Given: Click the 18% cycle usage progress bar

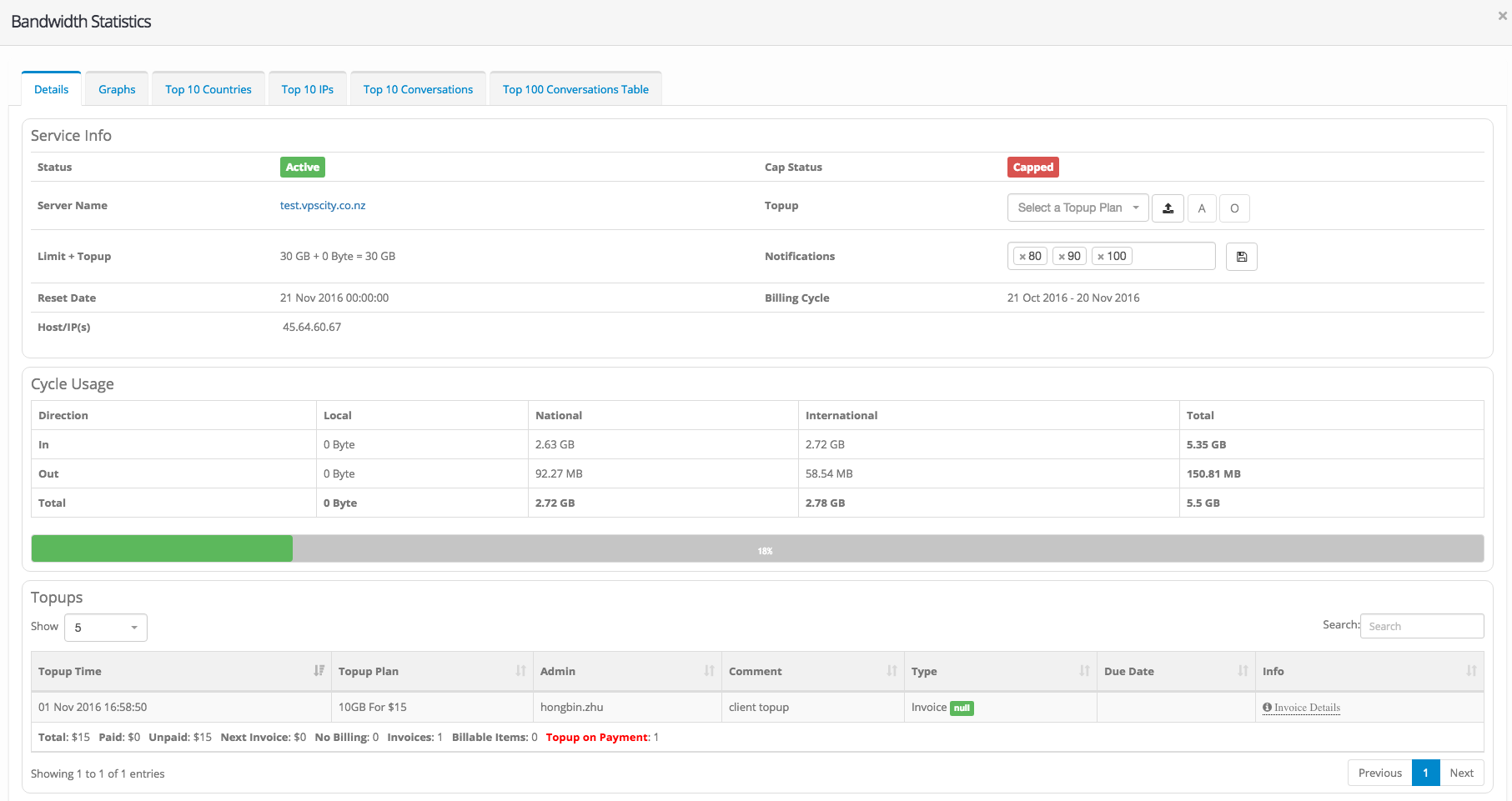Looking at the screenshot, I should [x=756, y=548].
